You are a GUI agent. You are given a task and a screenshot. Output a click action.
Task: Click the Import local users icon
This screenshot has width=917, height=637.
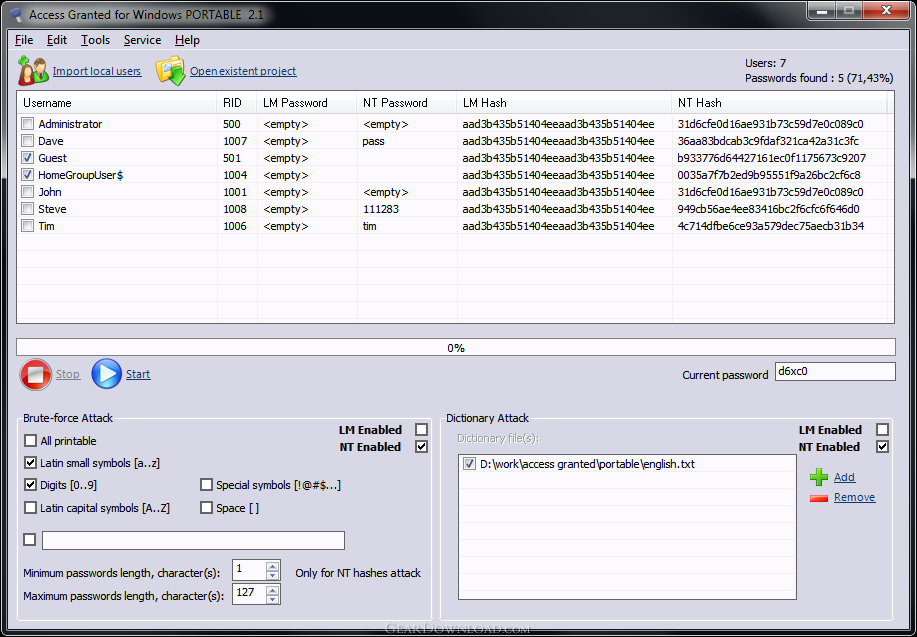[33, 71]
